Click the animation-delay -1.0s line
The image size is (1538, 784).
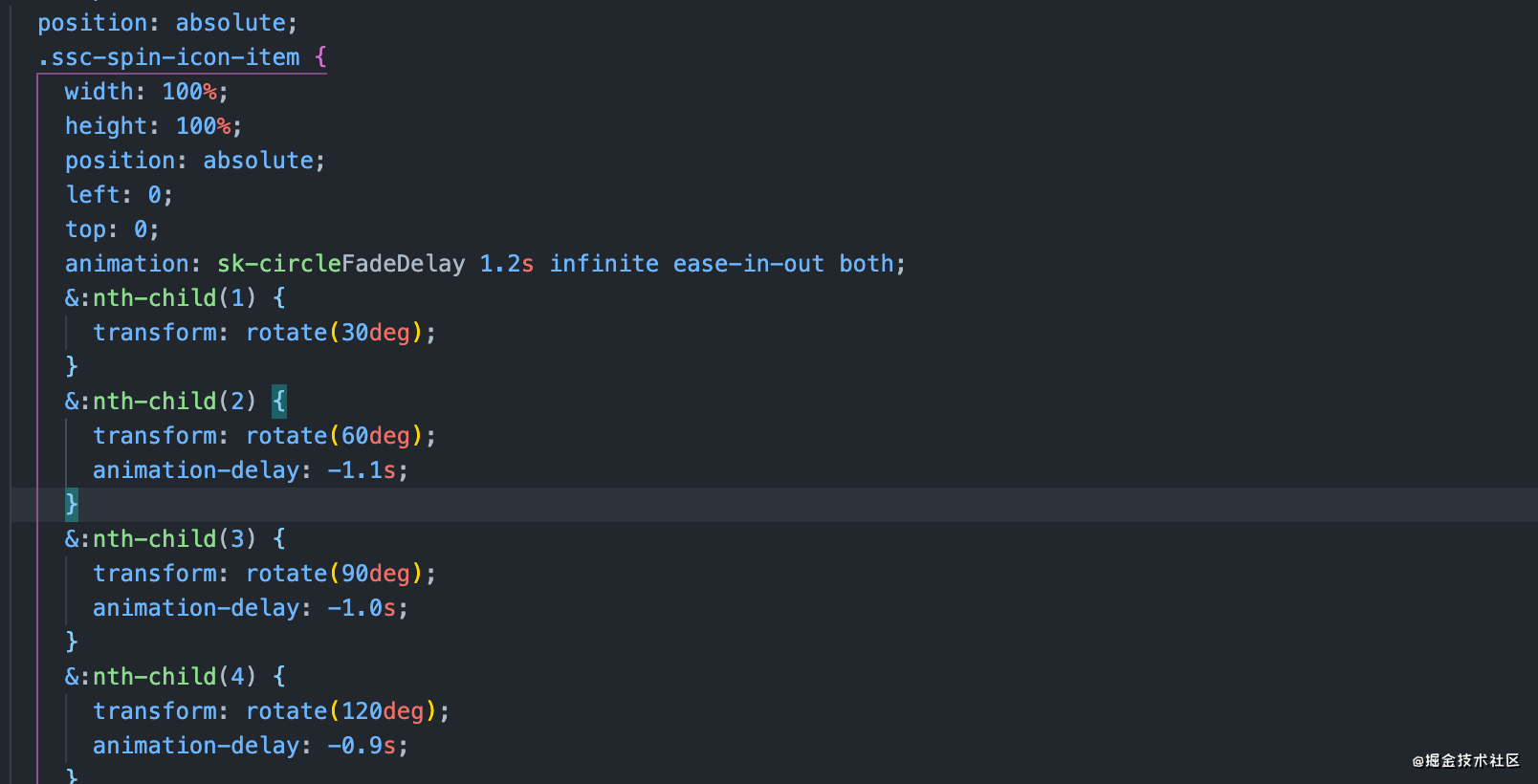(251, 608)
